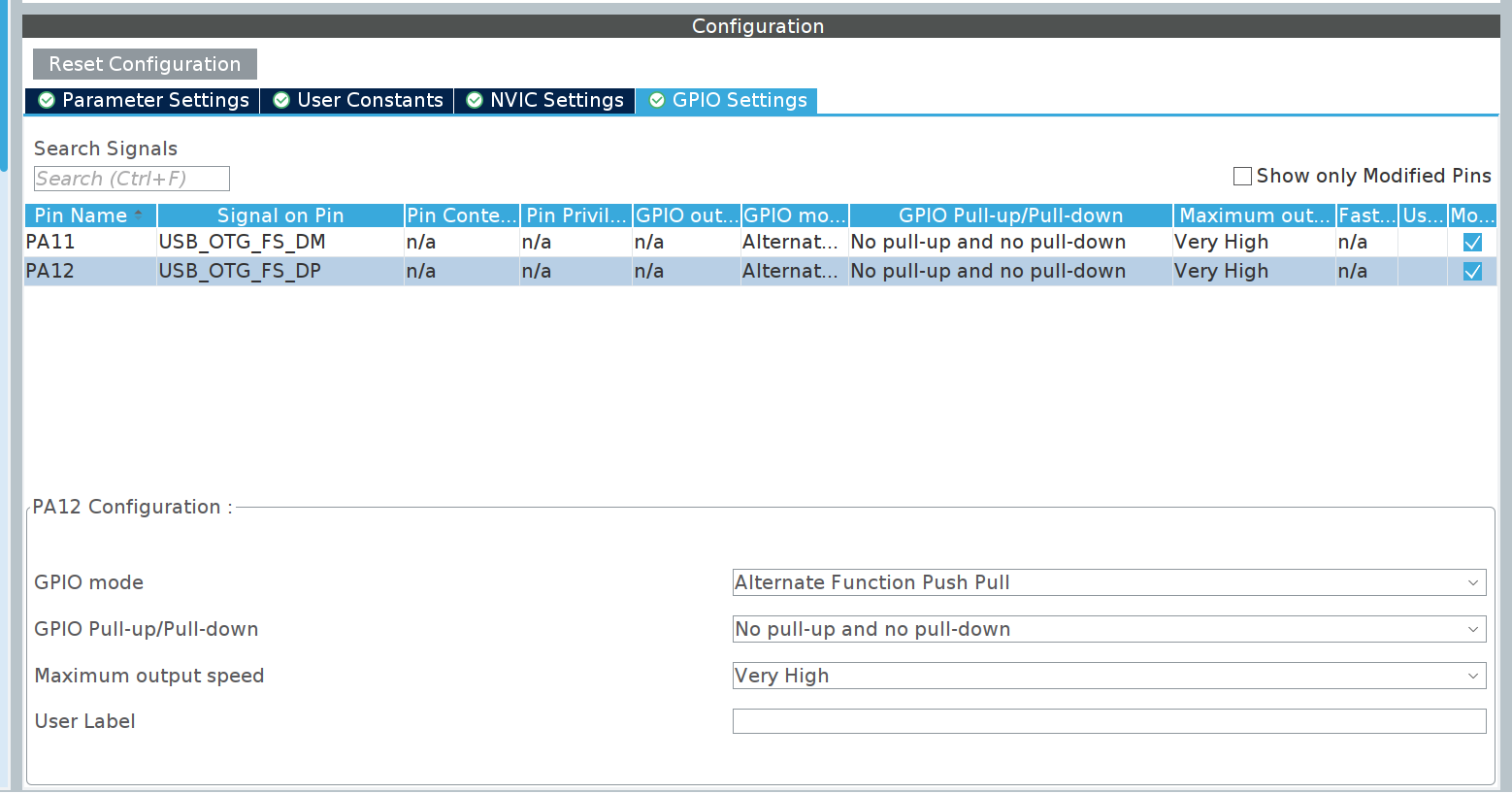The height and width of the screenshot is (794, 1512).
Task: Click the GPIO Pull-up/Pull-down dropdown arrow
Action: (x=1473, y=629)
